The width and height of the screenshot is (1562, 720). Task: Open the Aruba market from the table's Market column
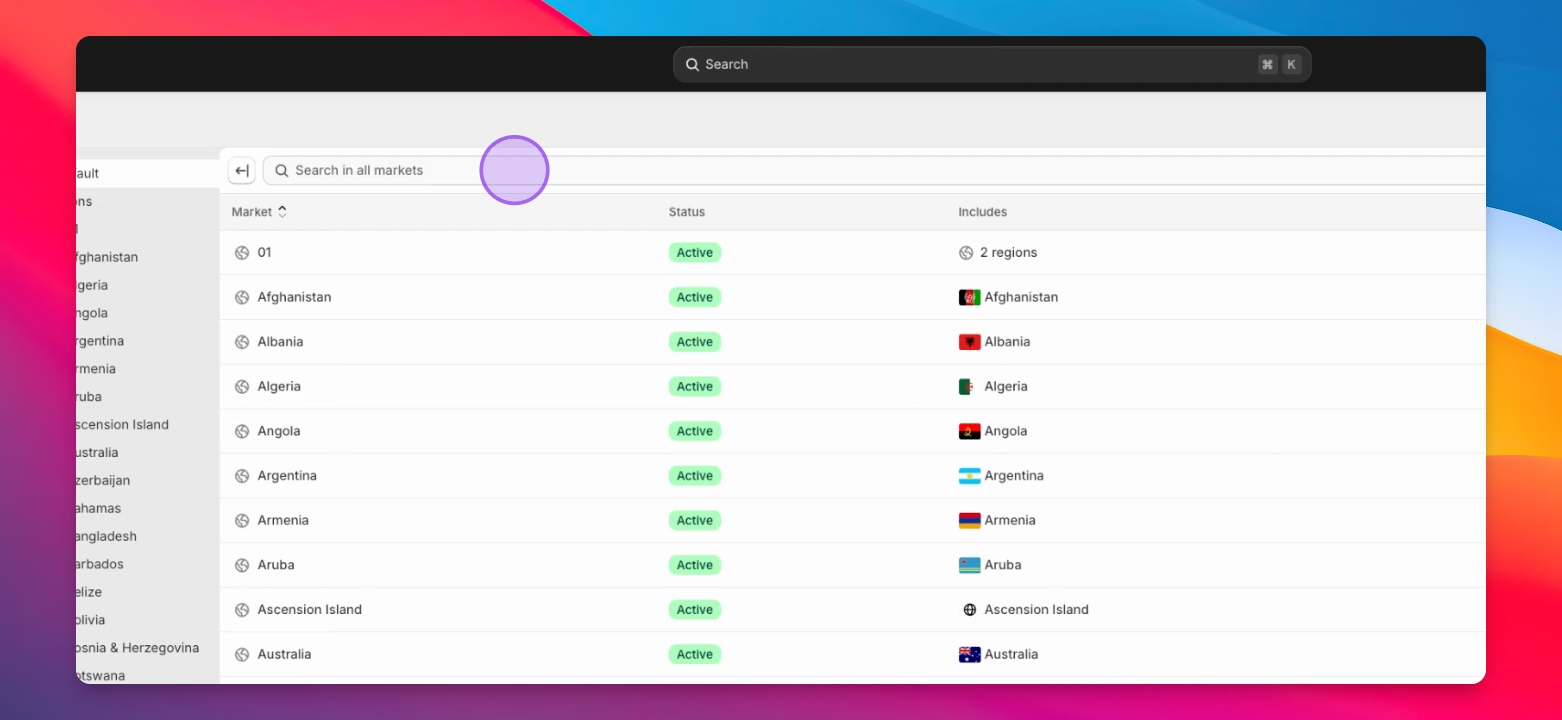coord(276,565)
